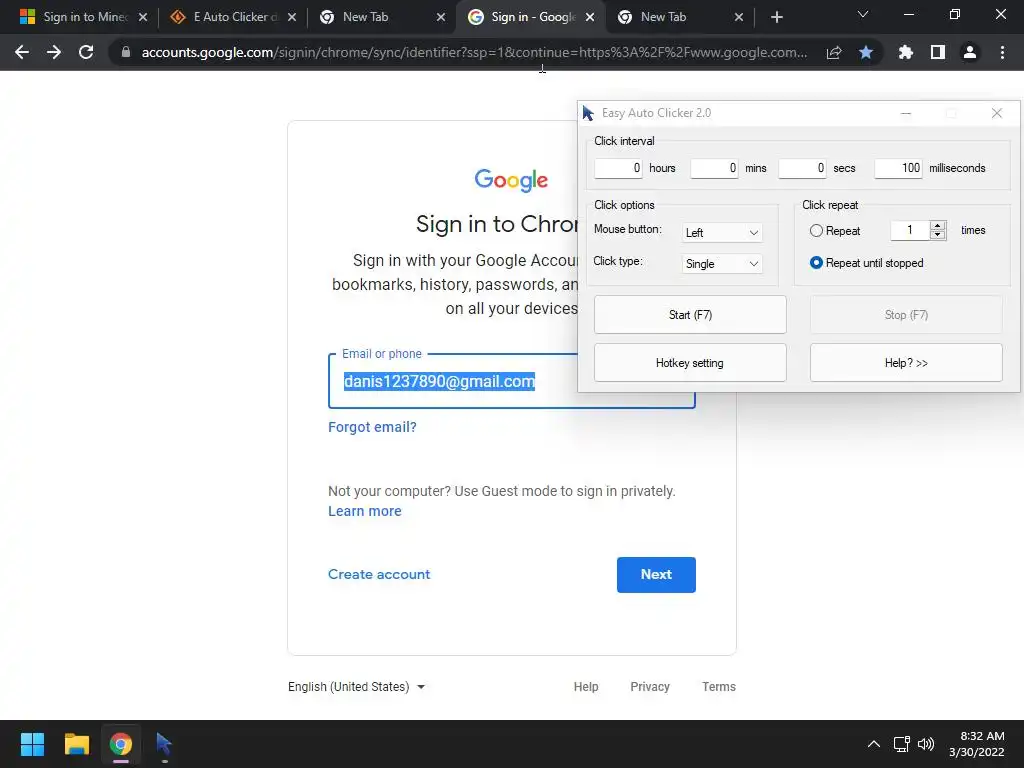Click the Easy Auto Clicker title cursor icon

point(588,113)
